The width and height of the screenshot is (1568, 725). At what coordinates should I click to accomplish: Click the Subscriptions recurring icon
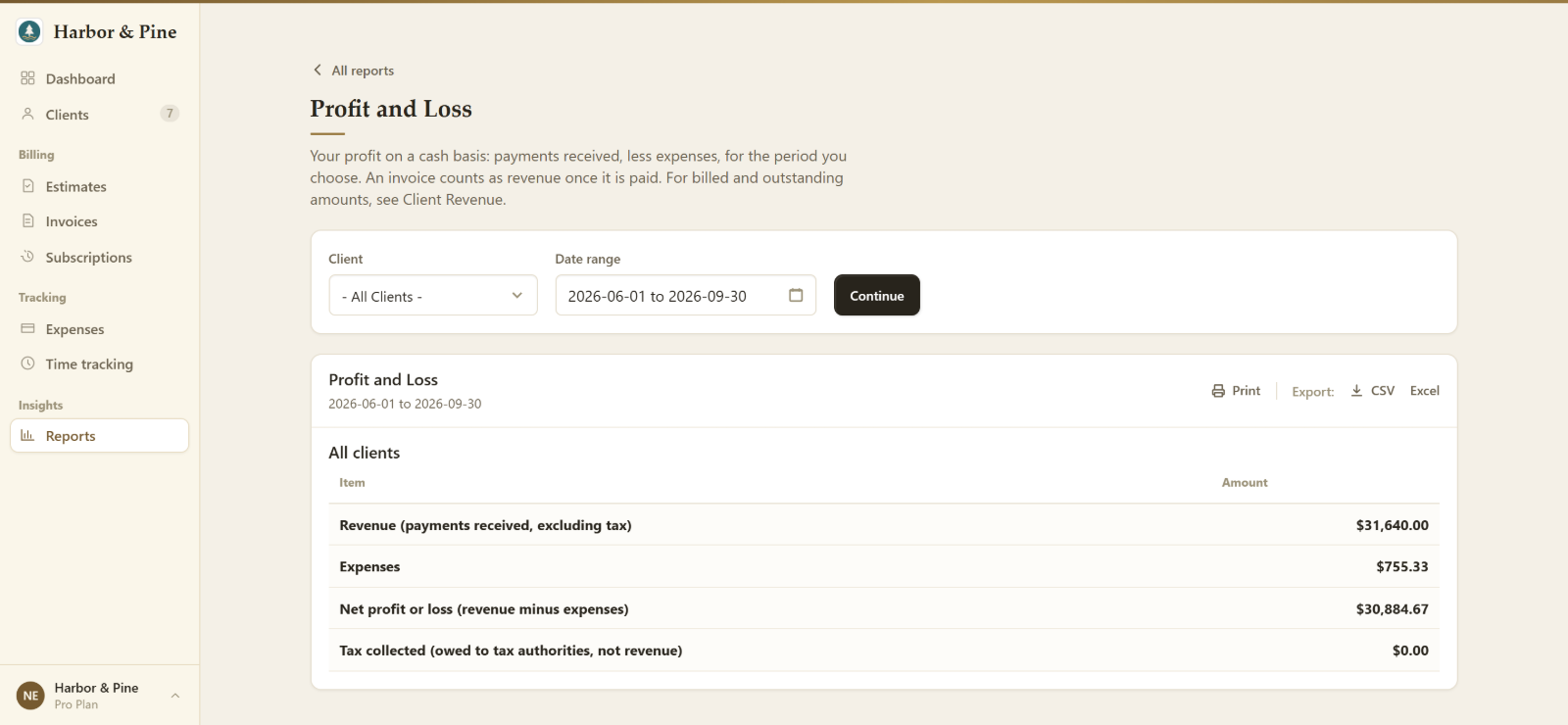point(27,257)
